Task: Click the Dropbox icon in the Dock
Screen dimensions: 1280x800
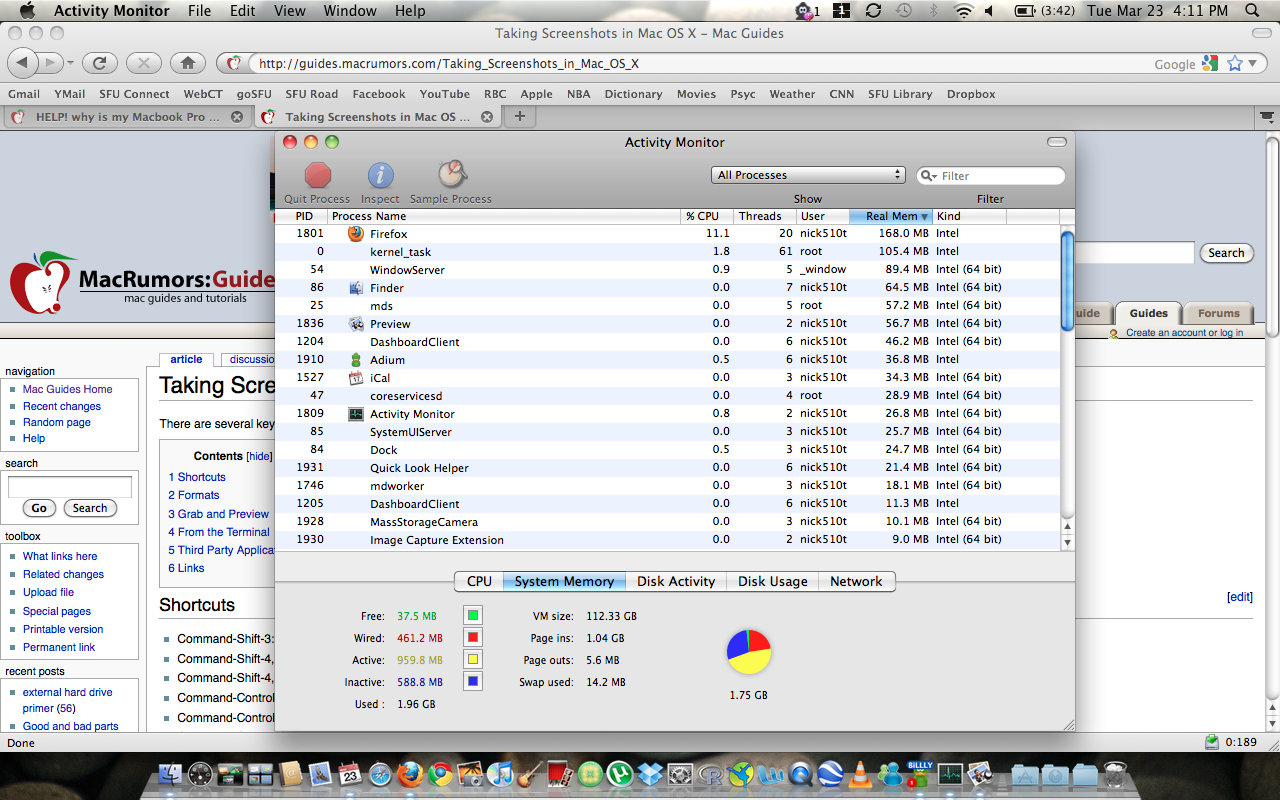Action: tap(651, 774)
